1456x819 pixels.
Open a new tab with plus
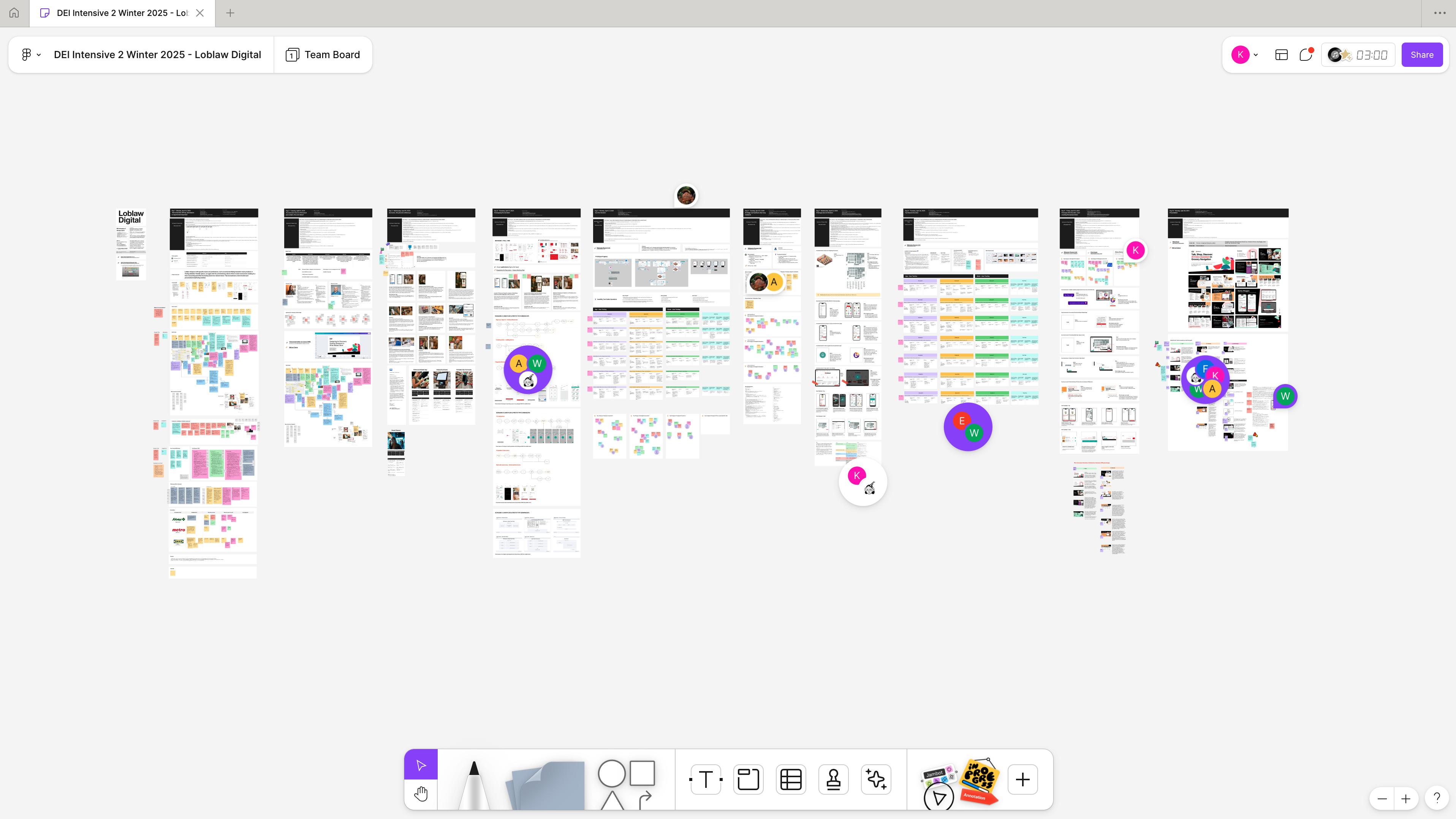tap(230, 13)
